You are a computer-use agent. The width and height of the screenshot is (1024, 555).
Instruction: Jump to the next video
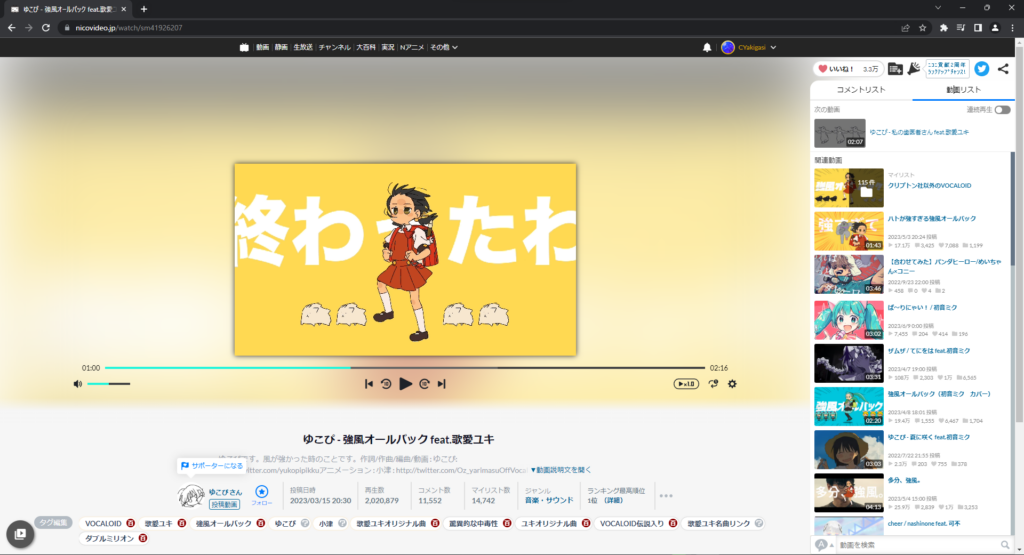pos(441,384)
